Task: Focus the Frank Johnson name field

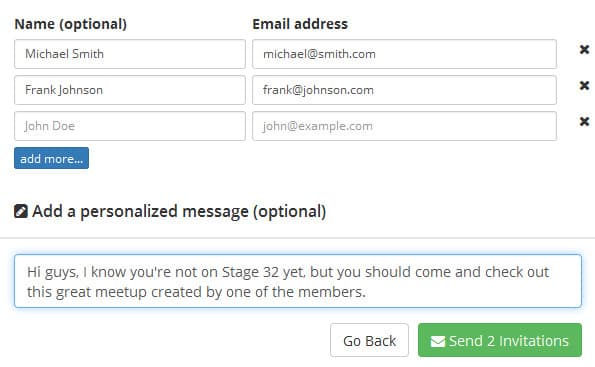Action: (x=130, y=90)
